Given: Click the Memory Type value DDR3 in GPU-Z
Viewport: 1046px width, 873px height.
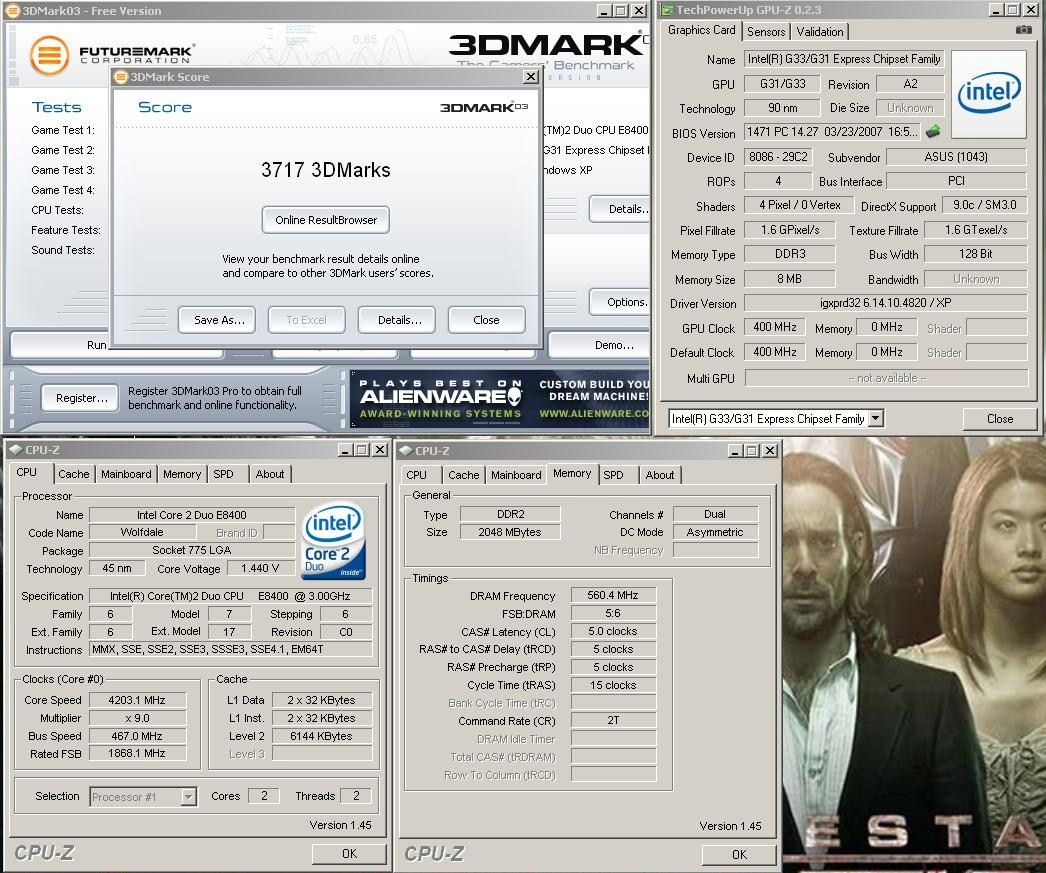Looking at the screenshot, I should 790,254.
